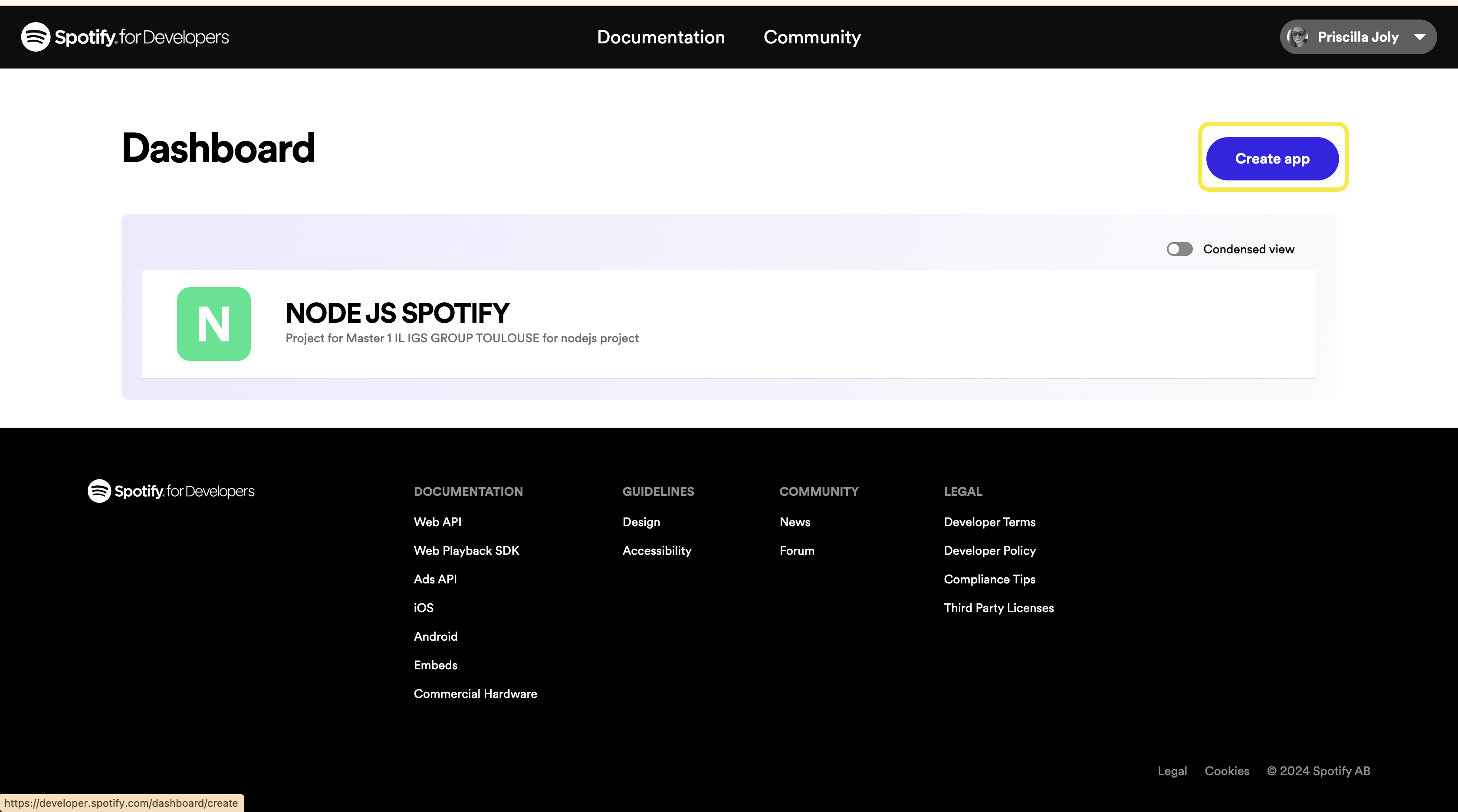
Task: Click the footer Spotify for Developers logo
Action: (171, 491)
